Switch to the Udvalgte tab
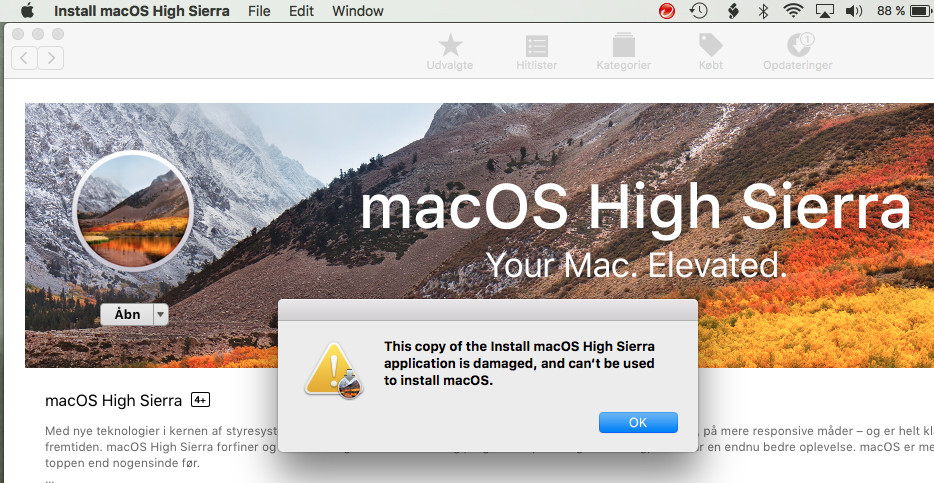This screenshot has height=483, width=934. 450,52
